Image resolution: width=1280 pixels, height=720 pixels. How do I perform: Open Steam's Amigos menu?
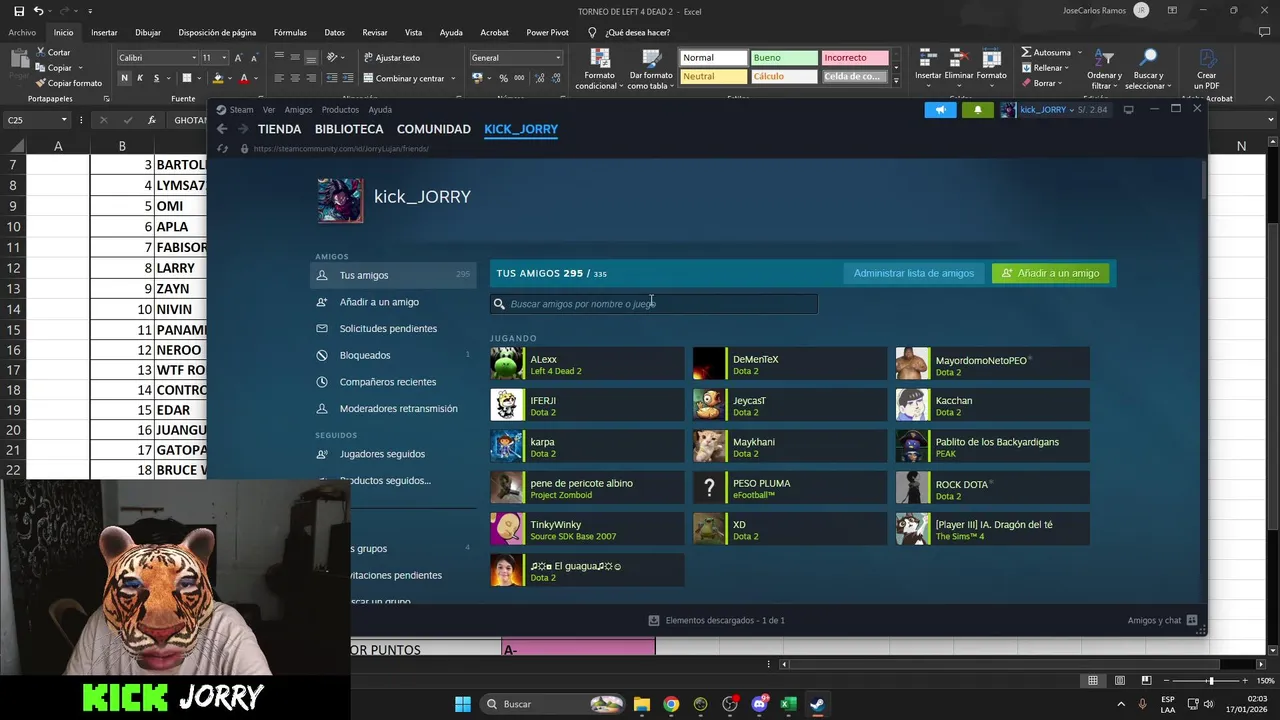(298, 110)
